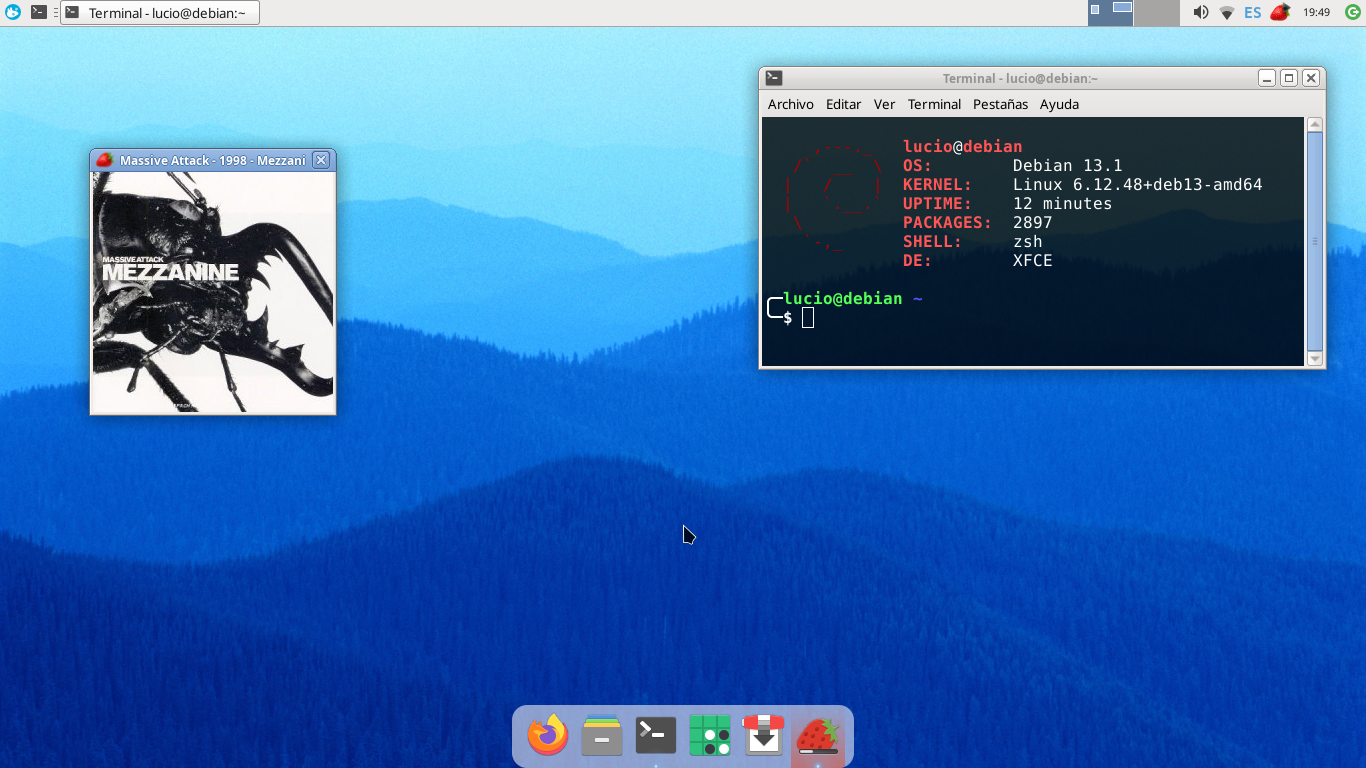Screen dimensions: 1366x768
Task: Open the Pestañas menu in Terminal
Action: coord(1000,104)
